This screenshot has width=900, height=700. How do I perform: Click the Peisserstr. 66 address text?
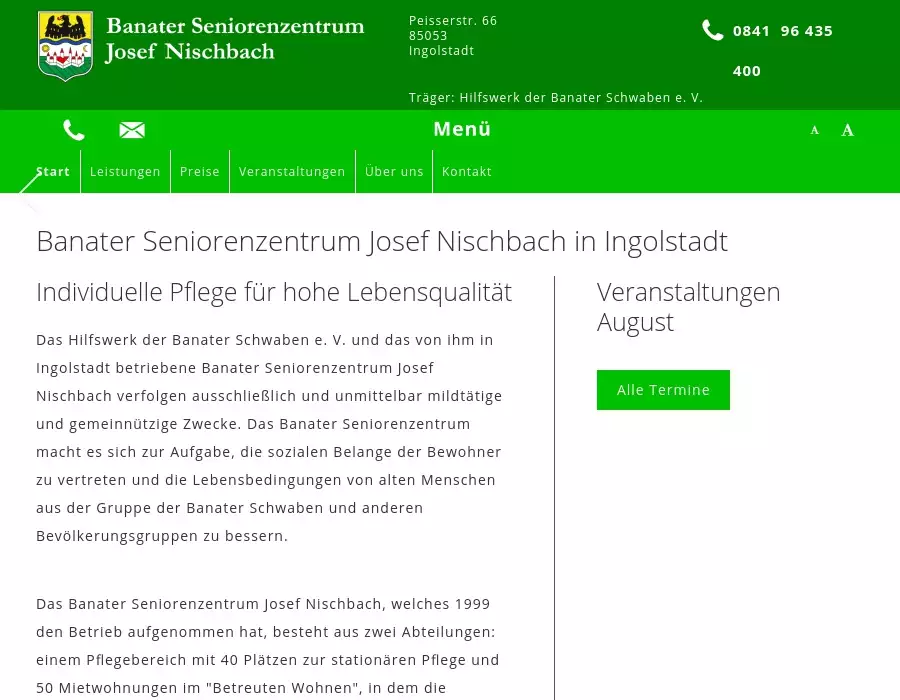click(x=453, y=21)
